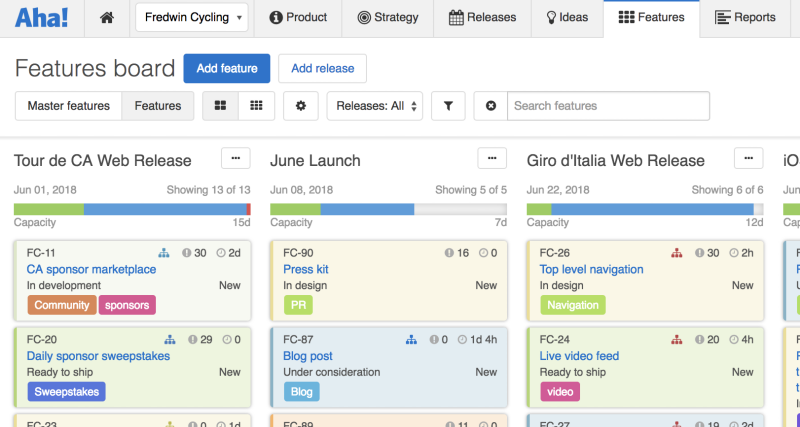Clear the search with the X icon
The height and width of the screenshot is (427, 800).
tap(491, 106)
